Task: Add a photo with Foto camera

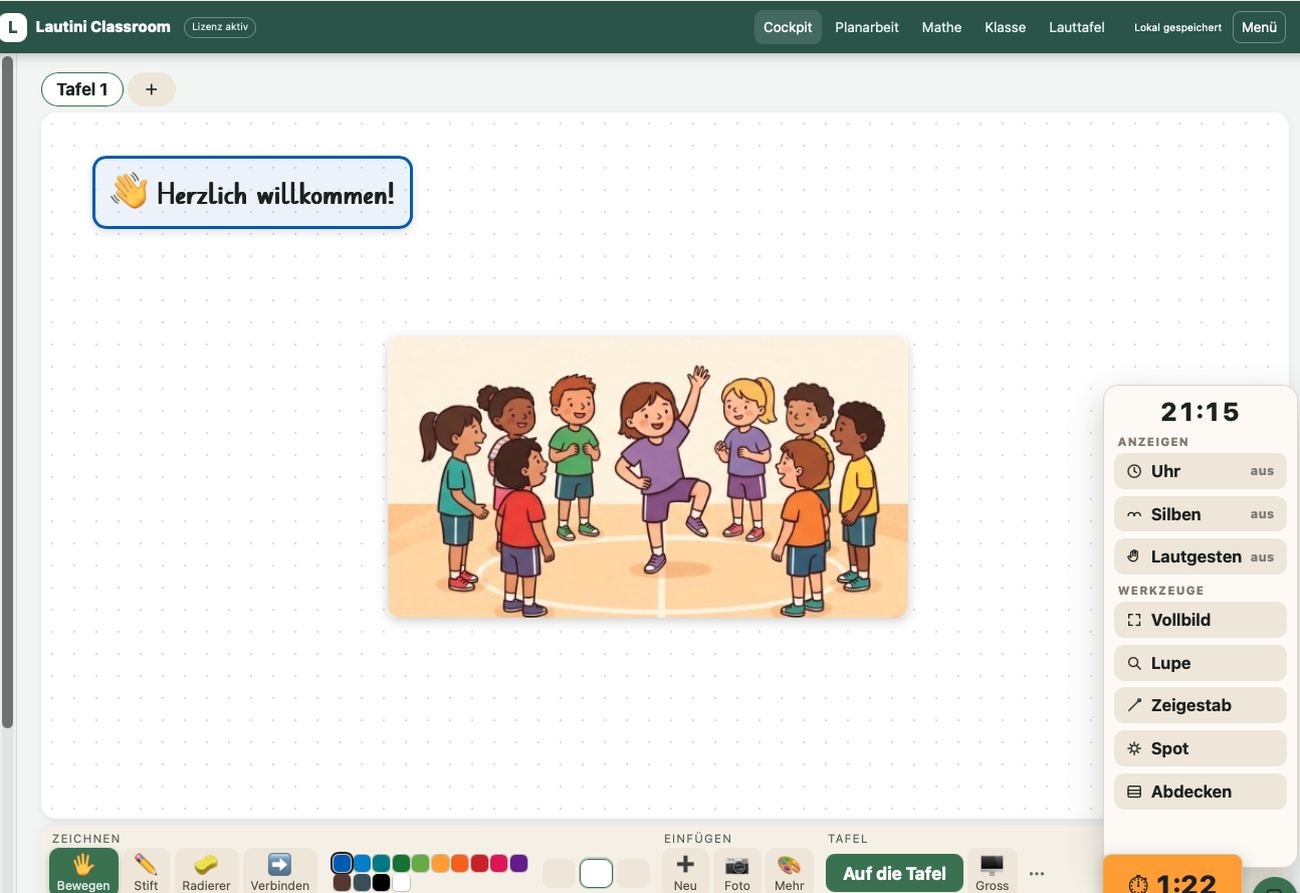Action: (737, 871)
